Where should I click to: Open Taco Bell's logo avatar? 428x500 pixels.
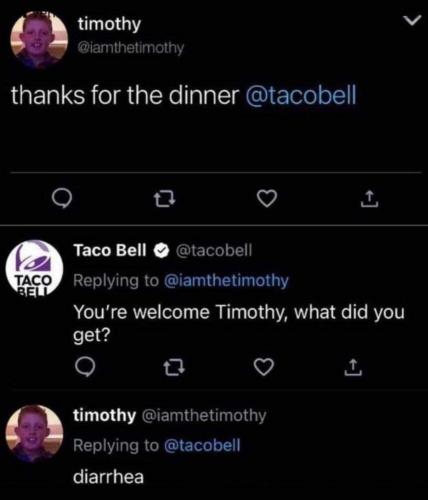pyautogui.click(x=34, y=267)
